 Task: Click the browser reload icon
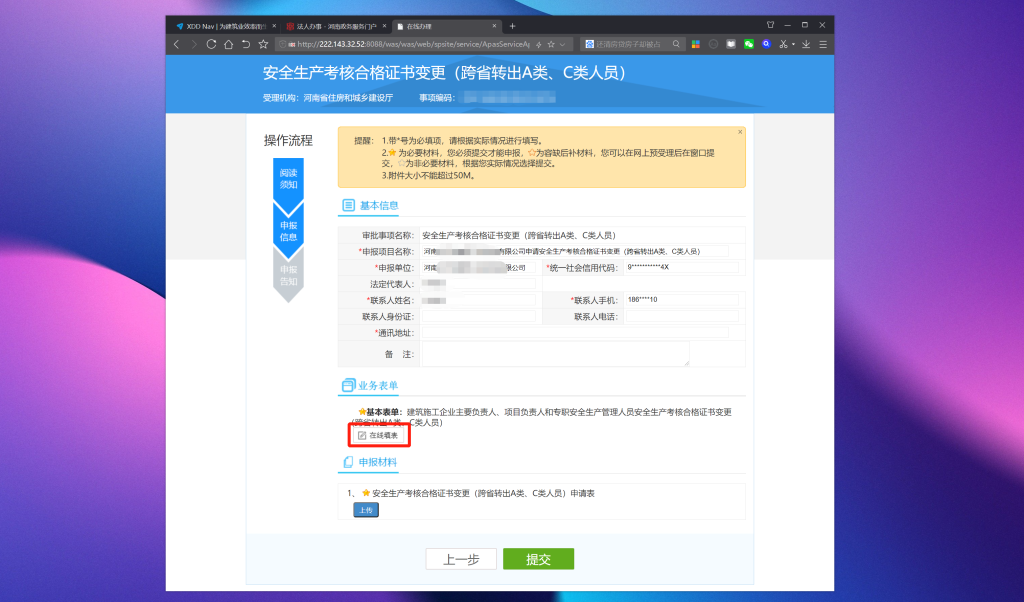pos(211,44)
